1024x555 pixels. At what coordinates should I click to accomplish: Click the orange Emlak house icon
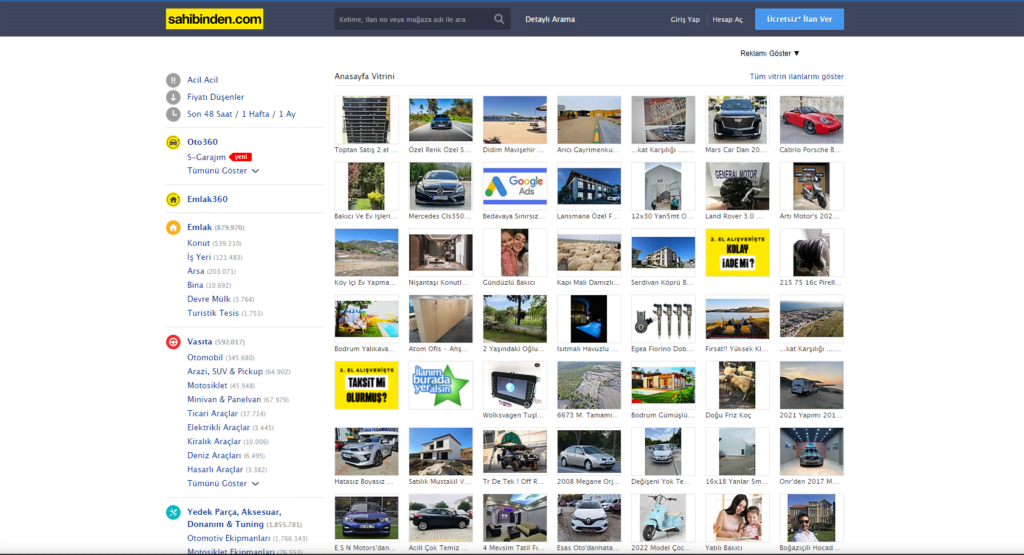click(x=173, y=227)
